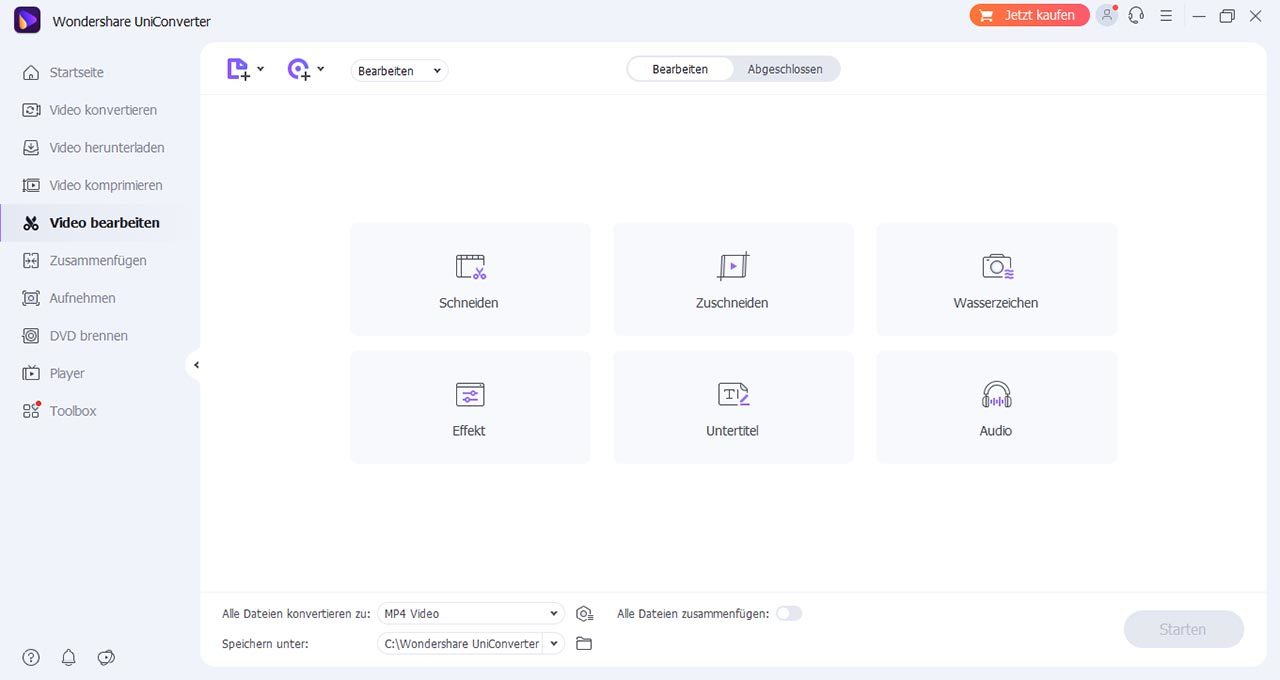Open the hamburger menu icon

(x=1166, y=16)
